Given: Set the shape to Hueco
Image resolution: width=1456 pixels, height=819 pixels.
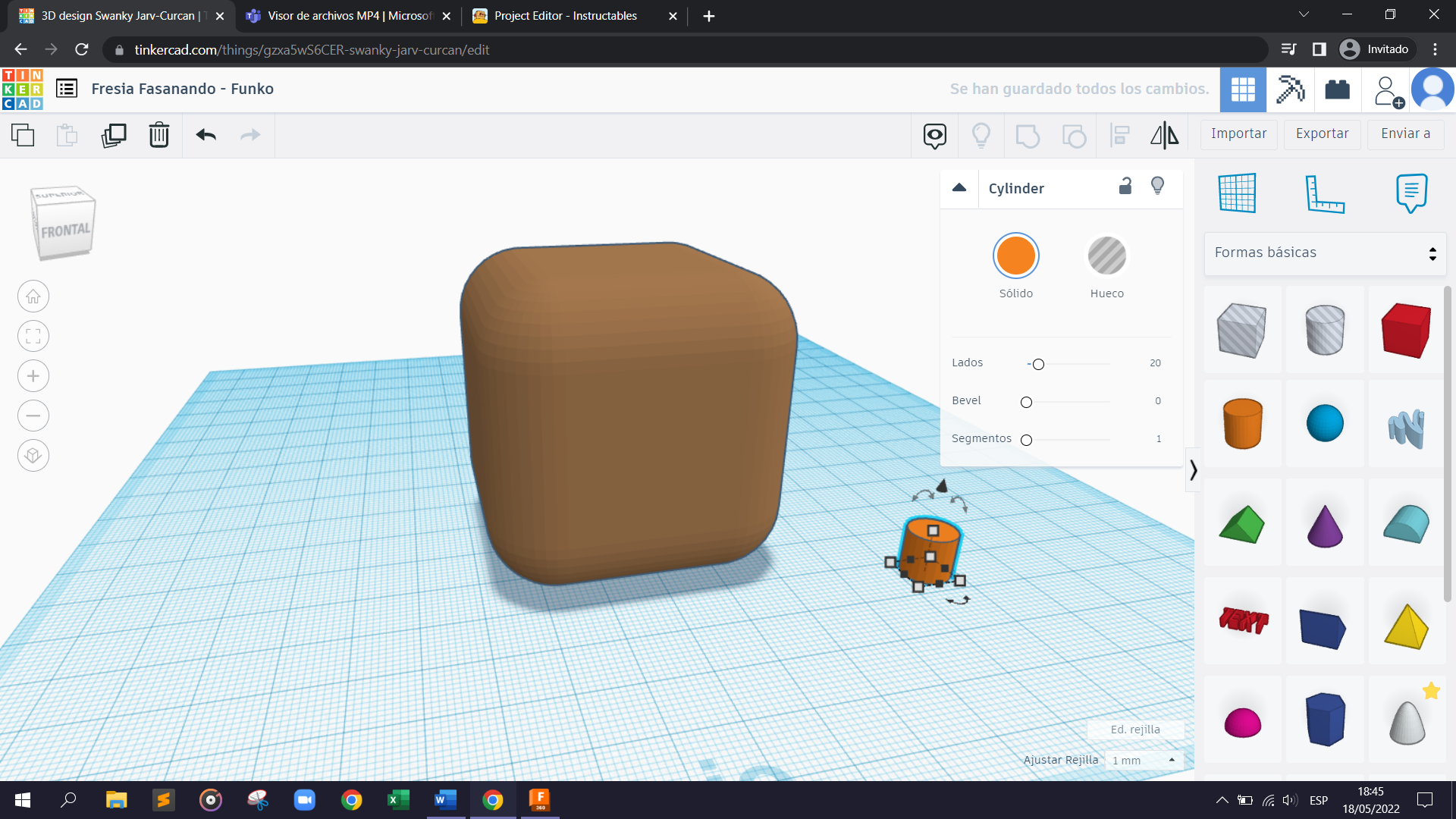Looking at the screenshot, I should 1106,256.
